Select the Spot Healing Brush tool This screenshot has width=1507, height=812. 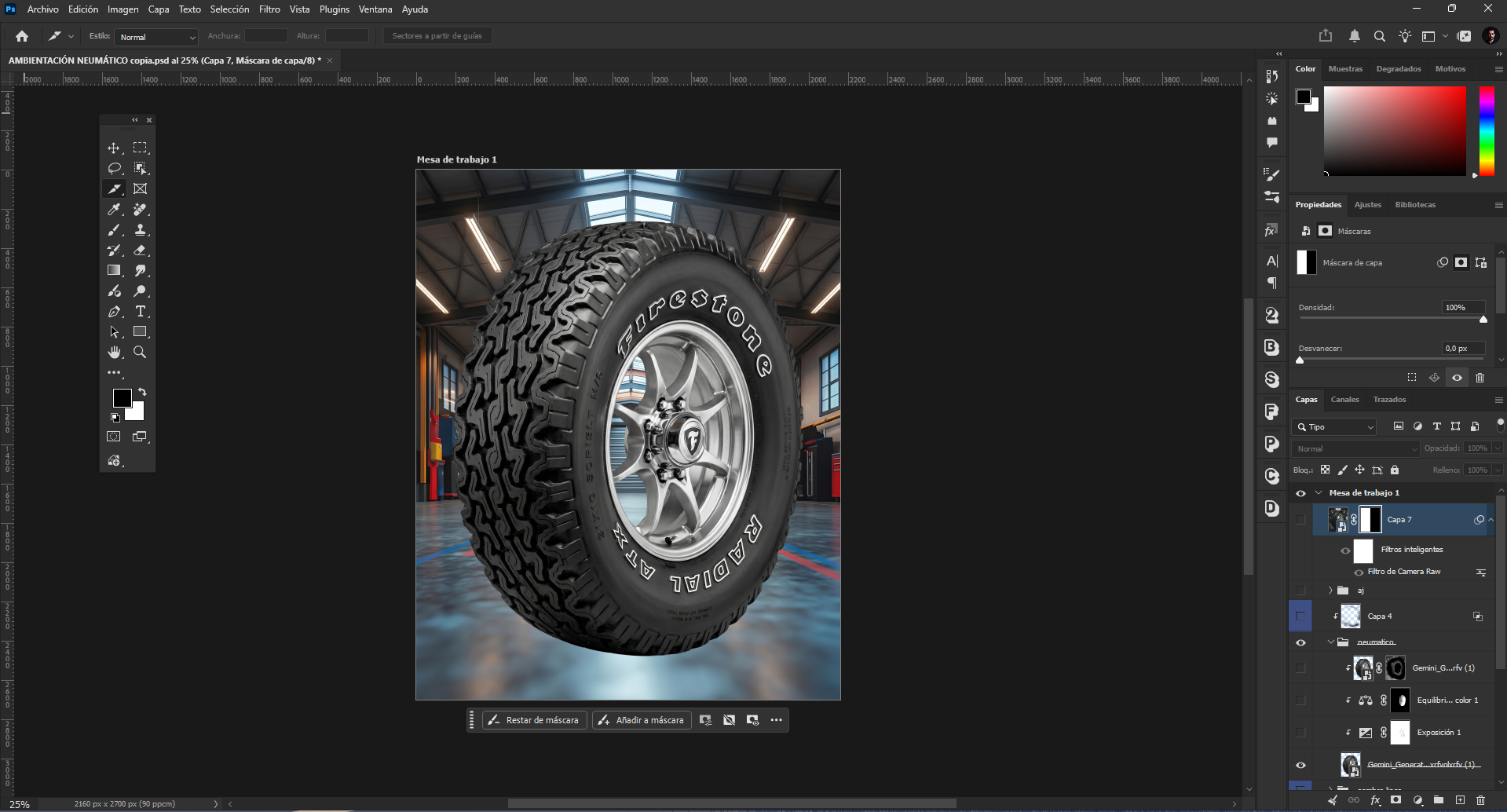pos(140,209)
